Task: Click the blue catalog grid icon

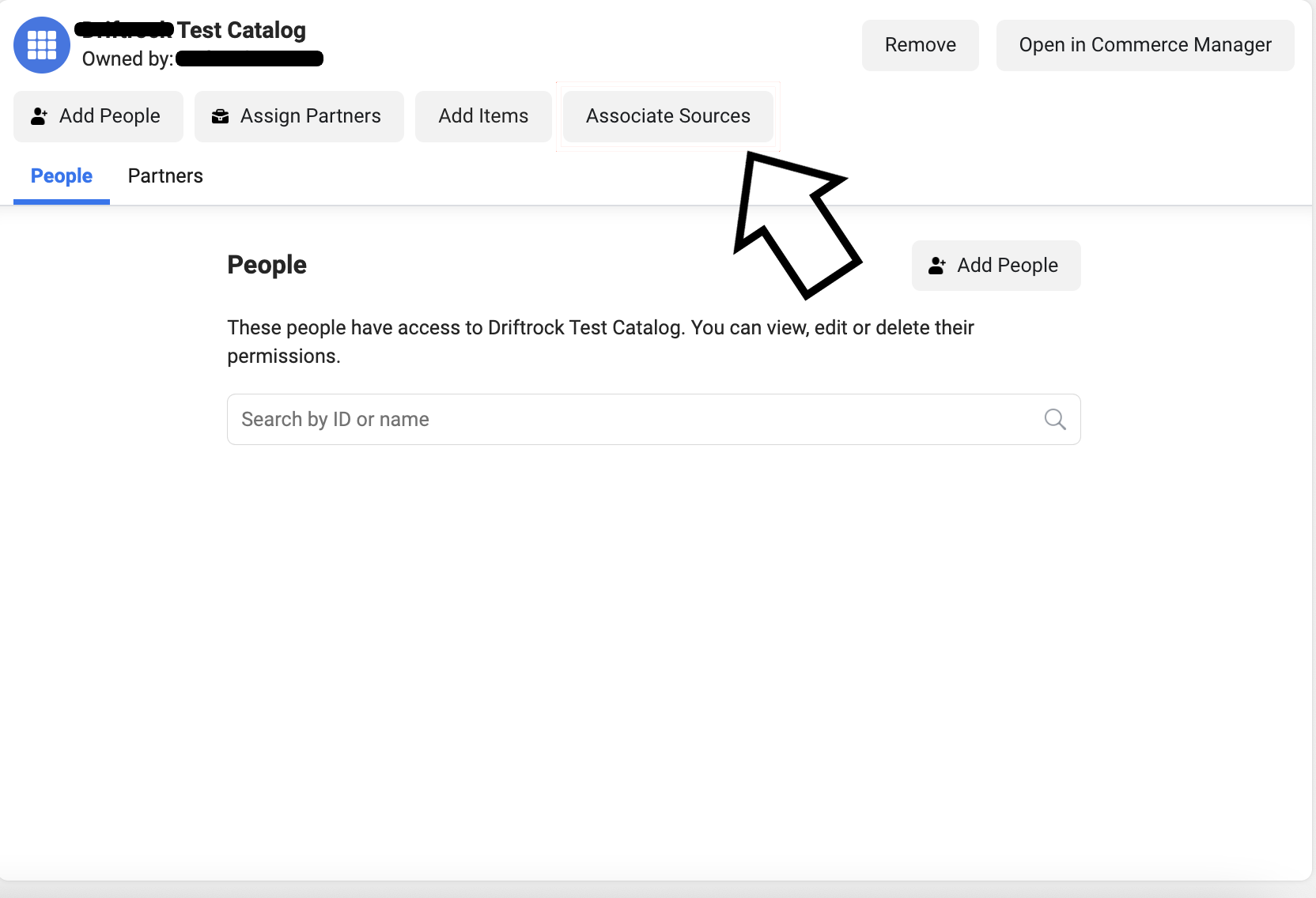Action: (42, 45)
